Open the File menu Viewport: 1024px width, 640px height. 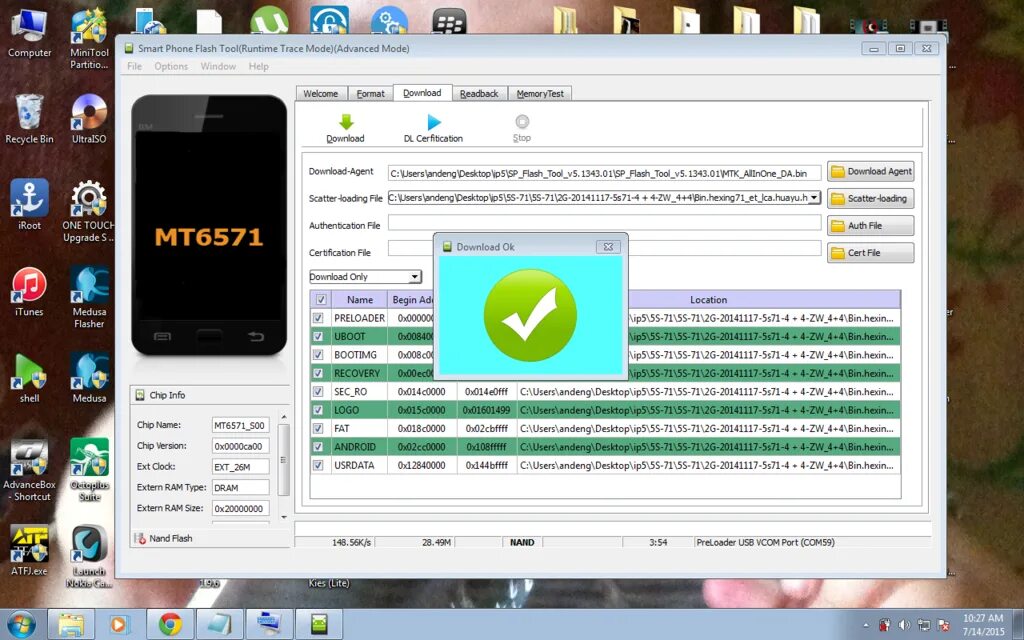(x=135, y=66)
